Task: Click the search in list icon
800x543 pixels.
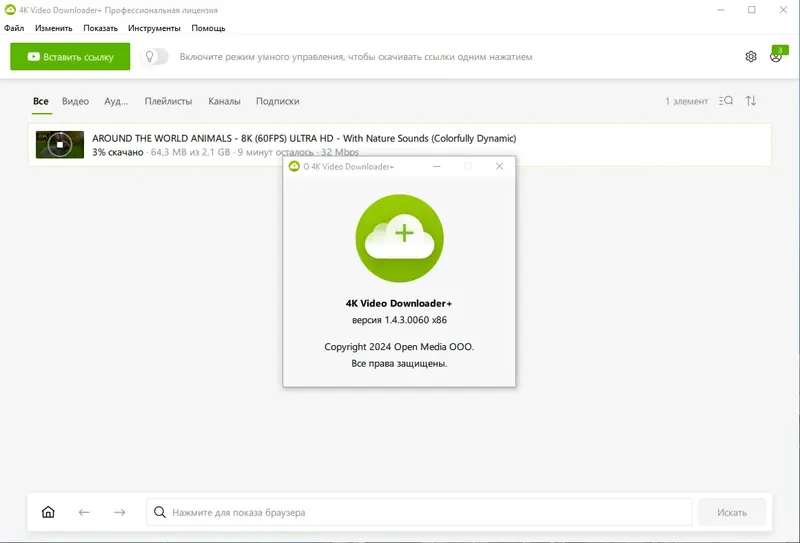Action: [x=726, y=101]
